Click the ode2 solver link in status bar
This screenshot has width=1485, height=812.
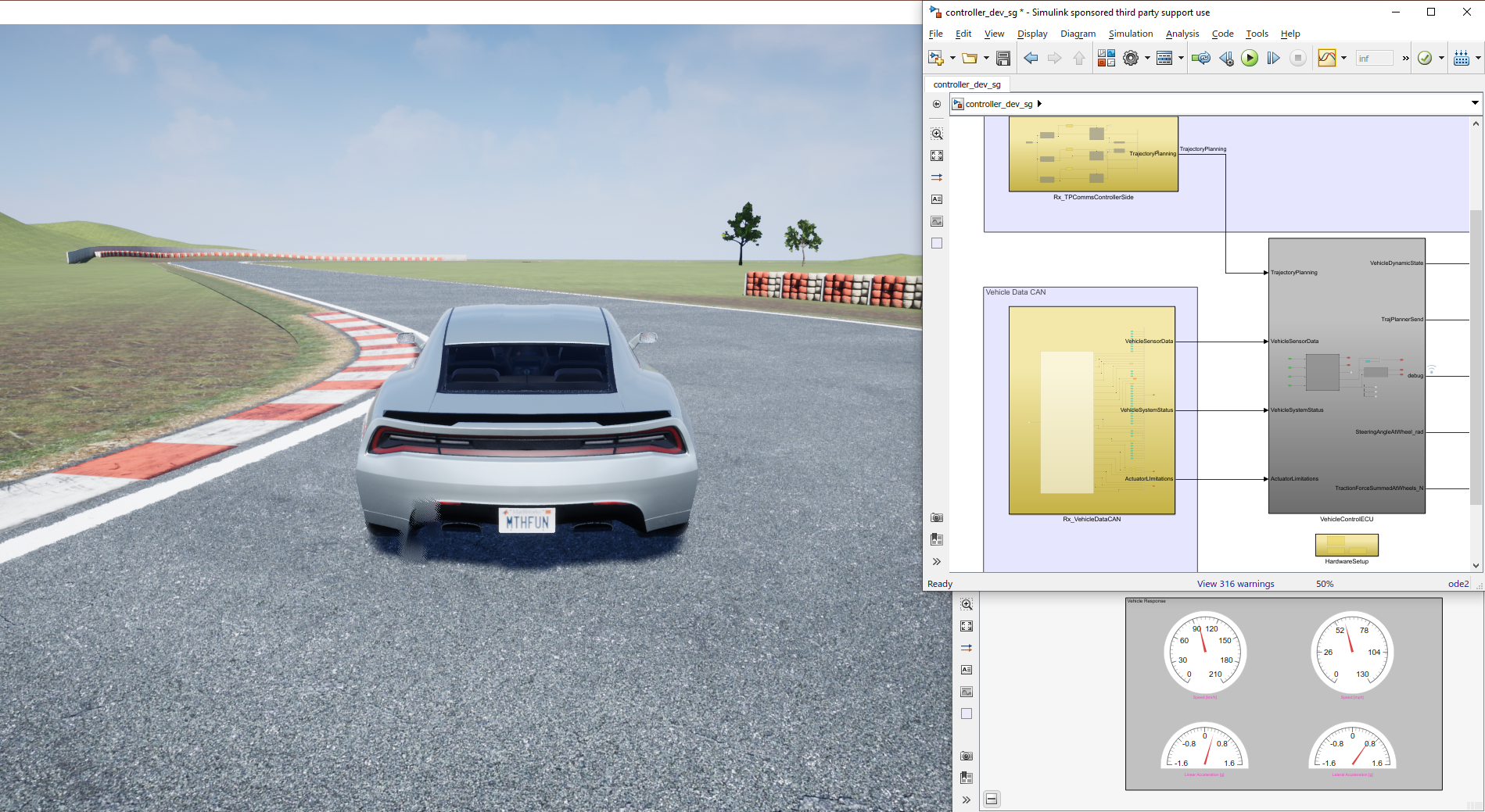[x=1458, y=584]
